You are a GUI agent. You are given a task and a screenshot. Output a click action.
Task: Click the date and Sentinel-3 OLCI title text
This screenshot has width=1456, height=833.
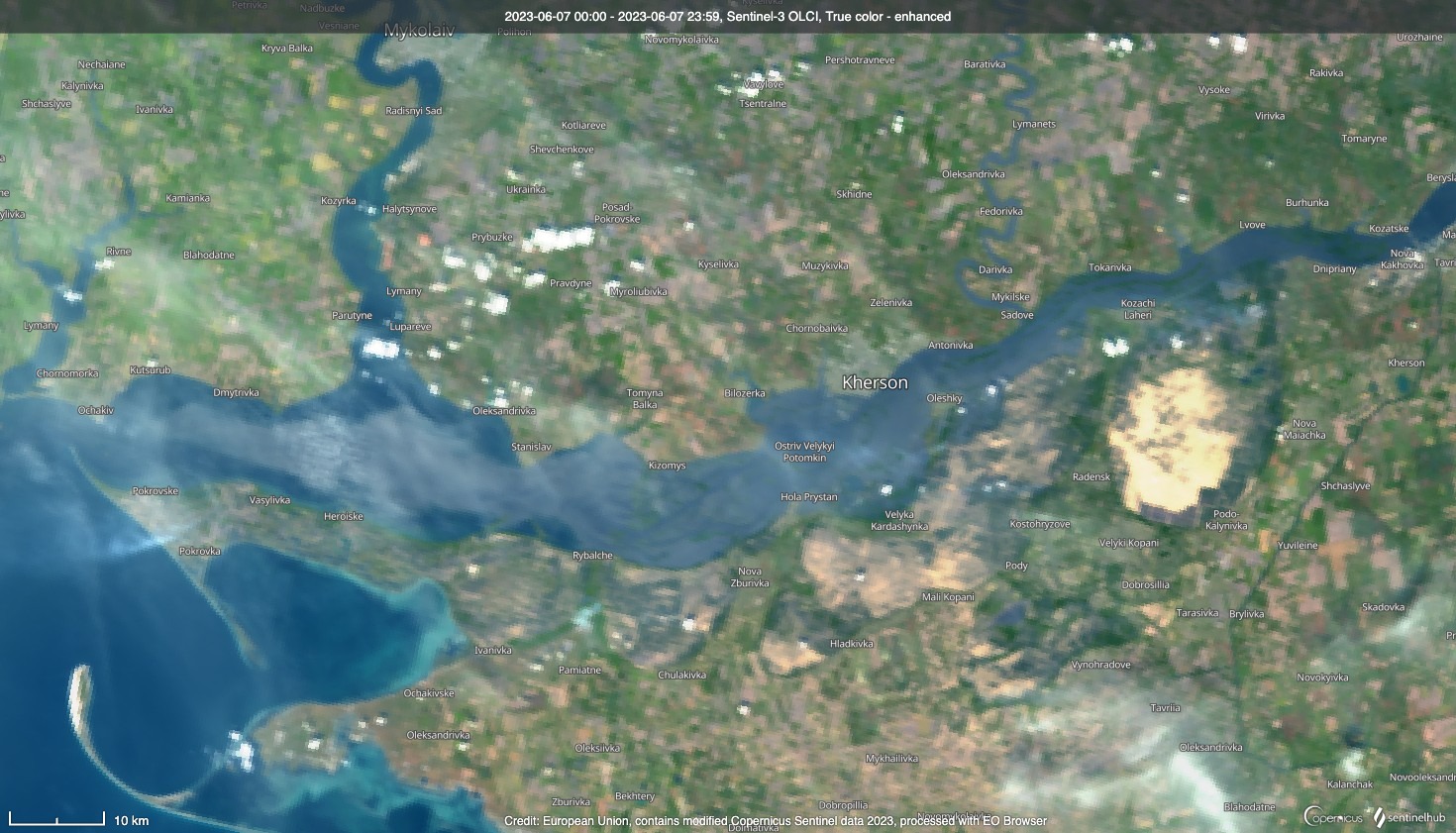point(727,16)
